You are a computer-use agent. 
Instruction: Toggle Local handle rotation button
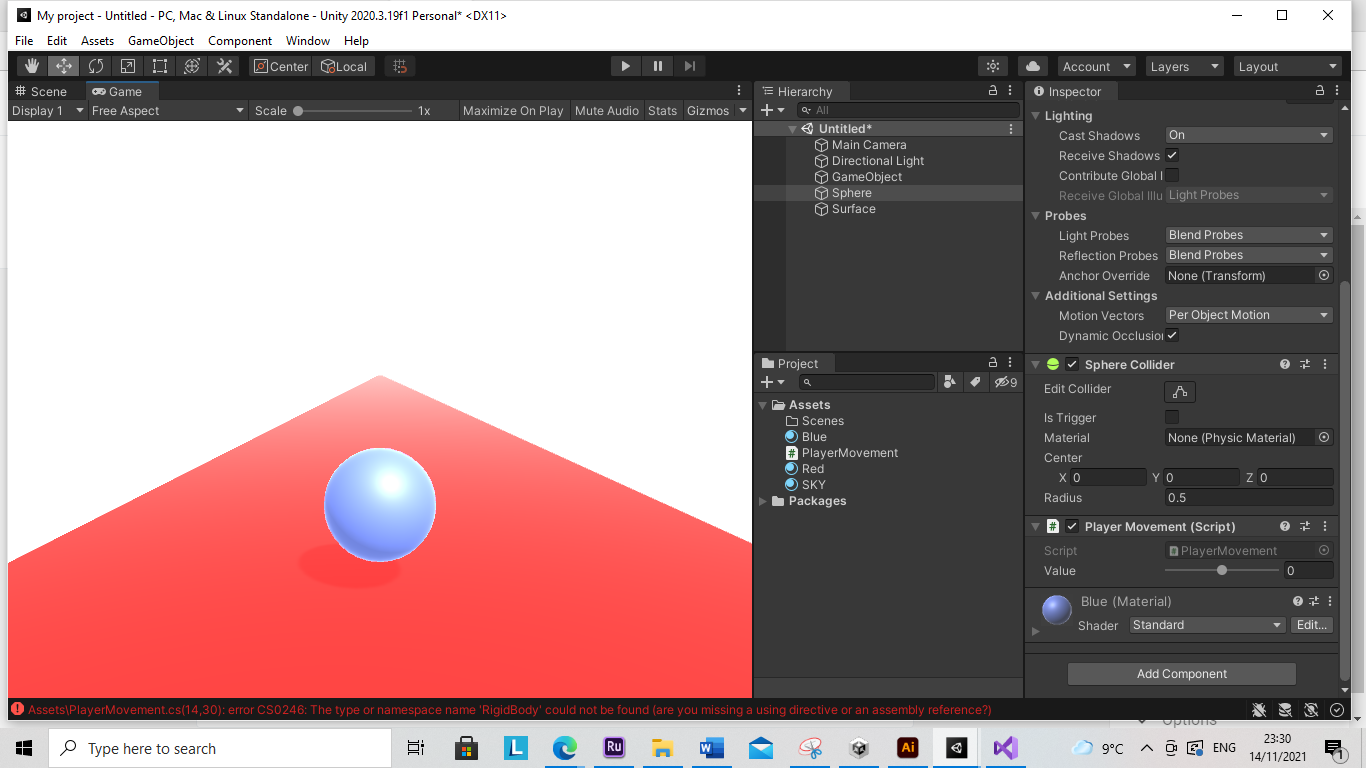pyautogui.click(x=344, y=66)
